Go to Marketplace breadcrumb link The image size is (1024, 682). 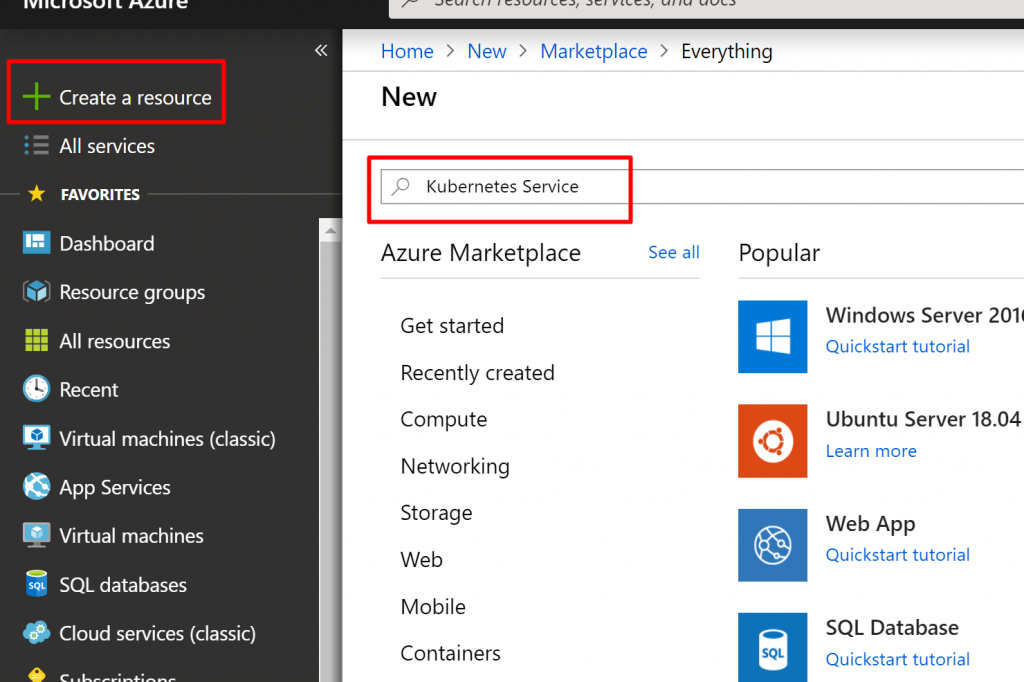click(594, 52)
